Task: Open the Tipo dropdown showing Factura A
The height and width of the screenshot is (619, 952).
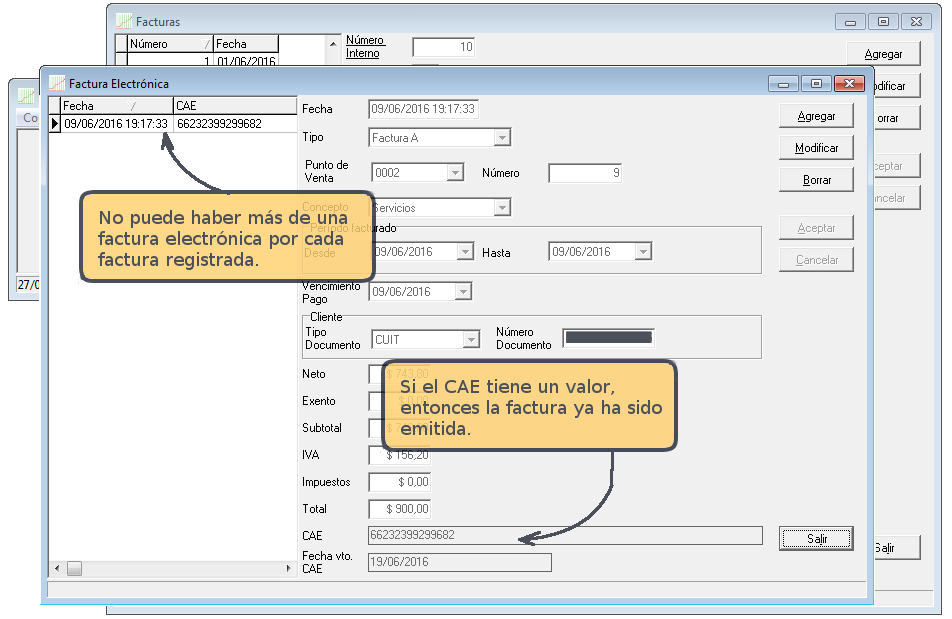Action: click(502, 138)
